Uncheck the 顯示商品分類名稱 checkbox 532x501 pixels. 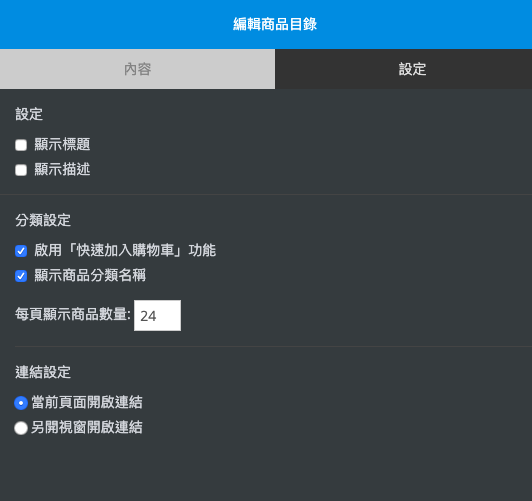pos(21,276)
